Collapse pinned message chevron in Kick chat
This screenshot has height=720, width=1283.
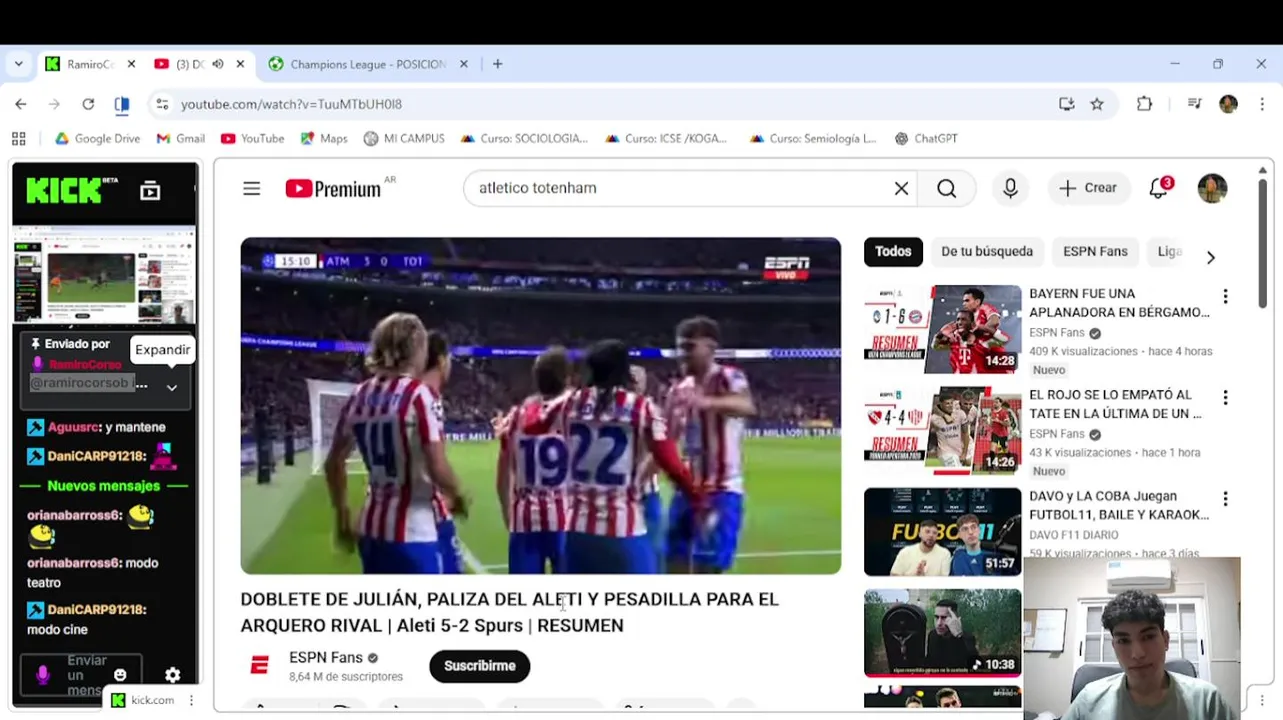172,387
